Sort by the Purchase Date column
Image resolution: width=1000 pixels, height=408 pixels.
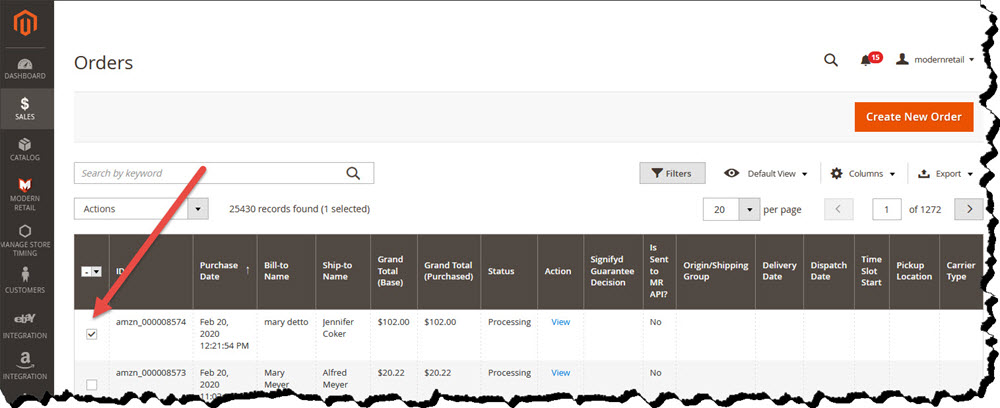pos(224,271)
